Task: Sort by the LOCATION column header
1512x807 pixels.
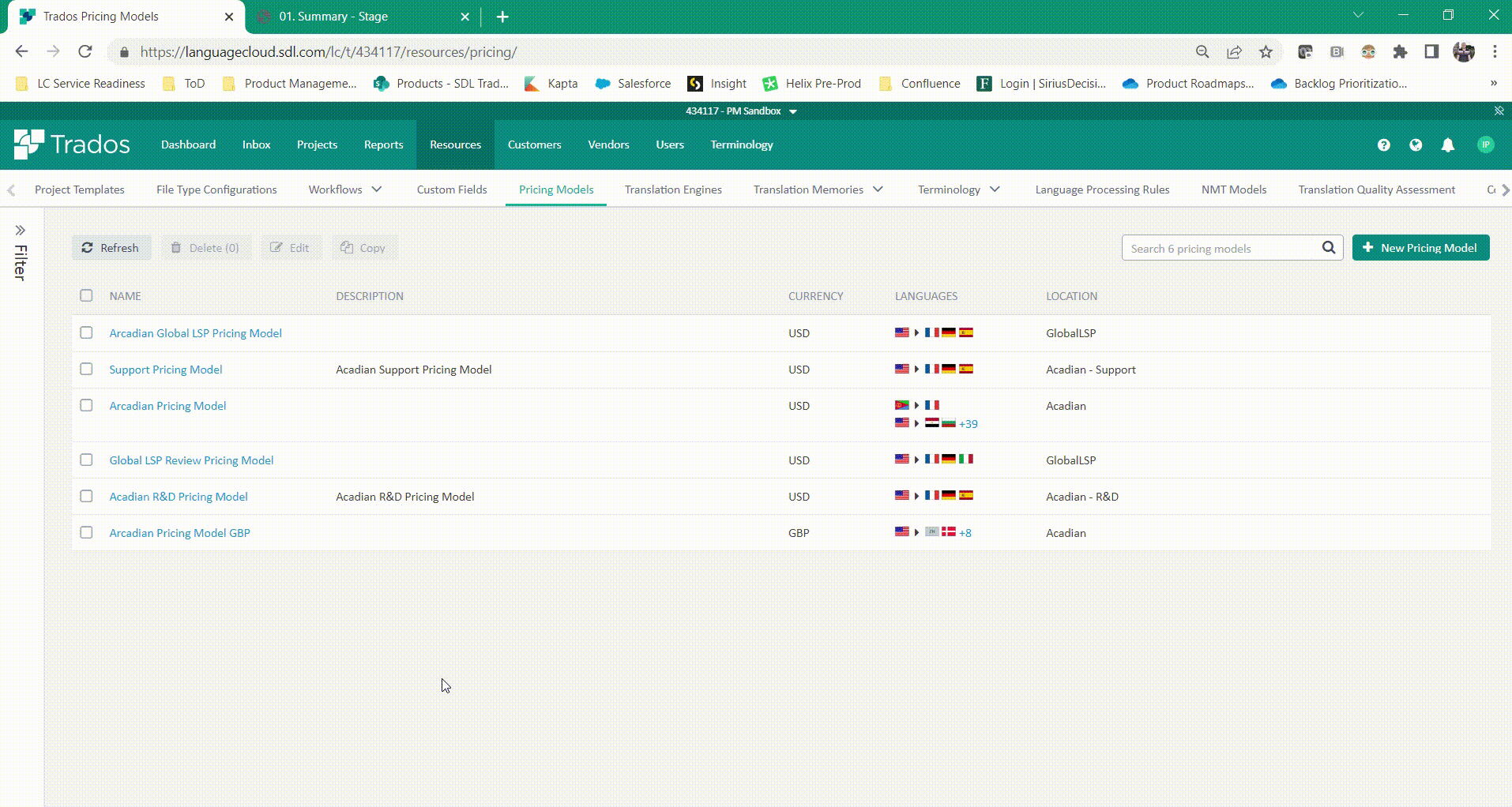Action: pos(1071,296)
